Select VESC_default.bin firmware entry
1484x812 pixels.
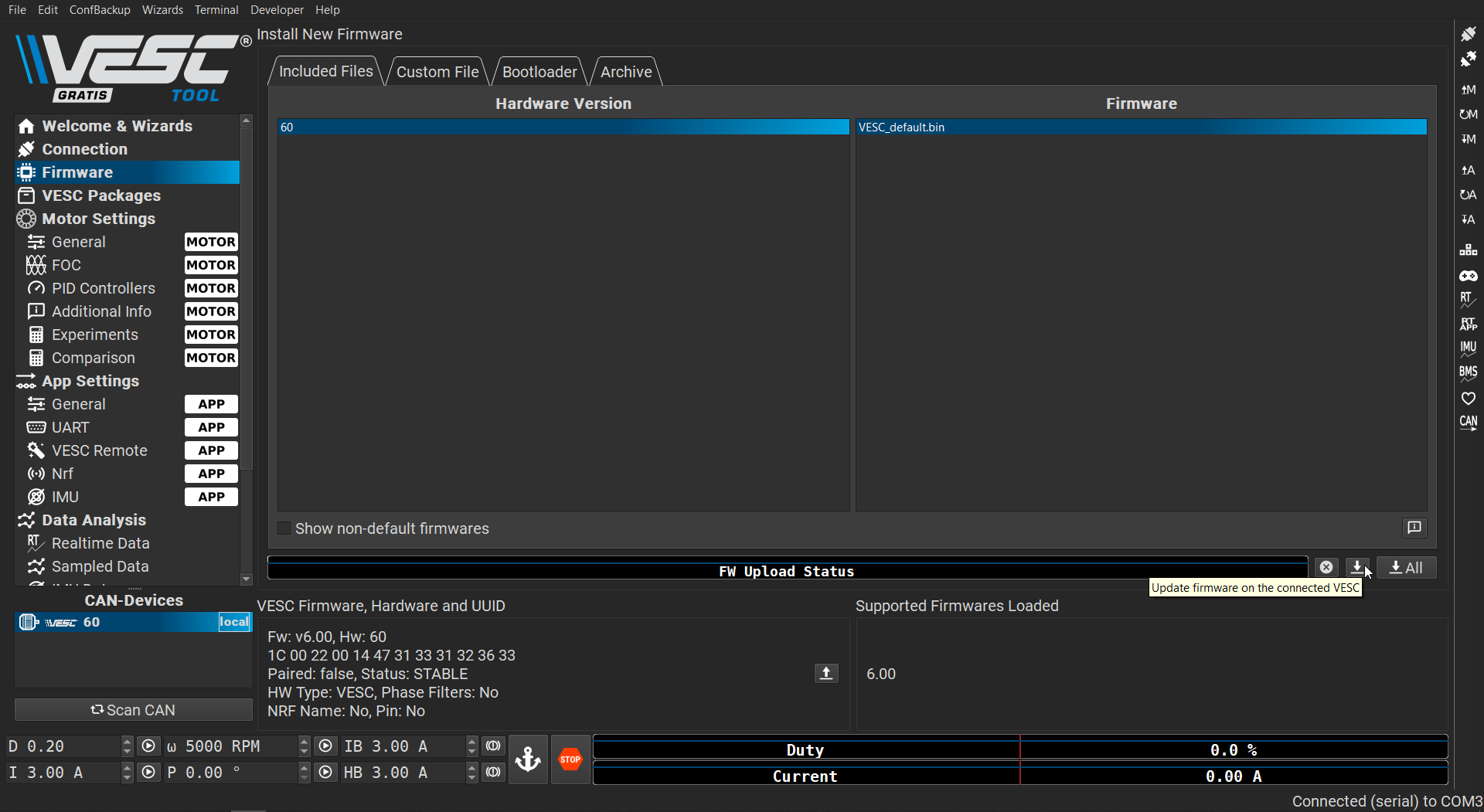click(1141, 127)
